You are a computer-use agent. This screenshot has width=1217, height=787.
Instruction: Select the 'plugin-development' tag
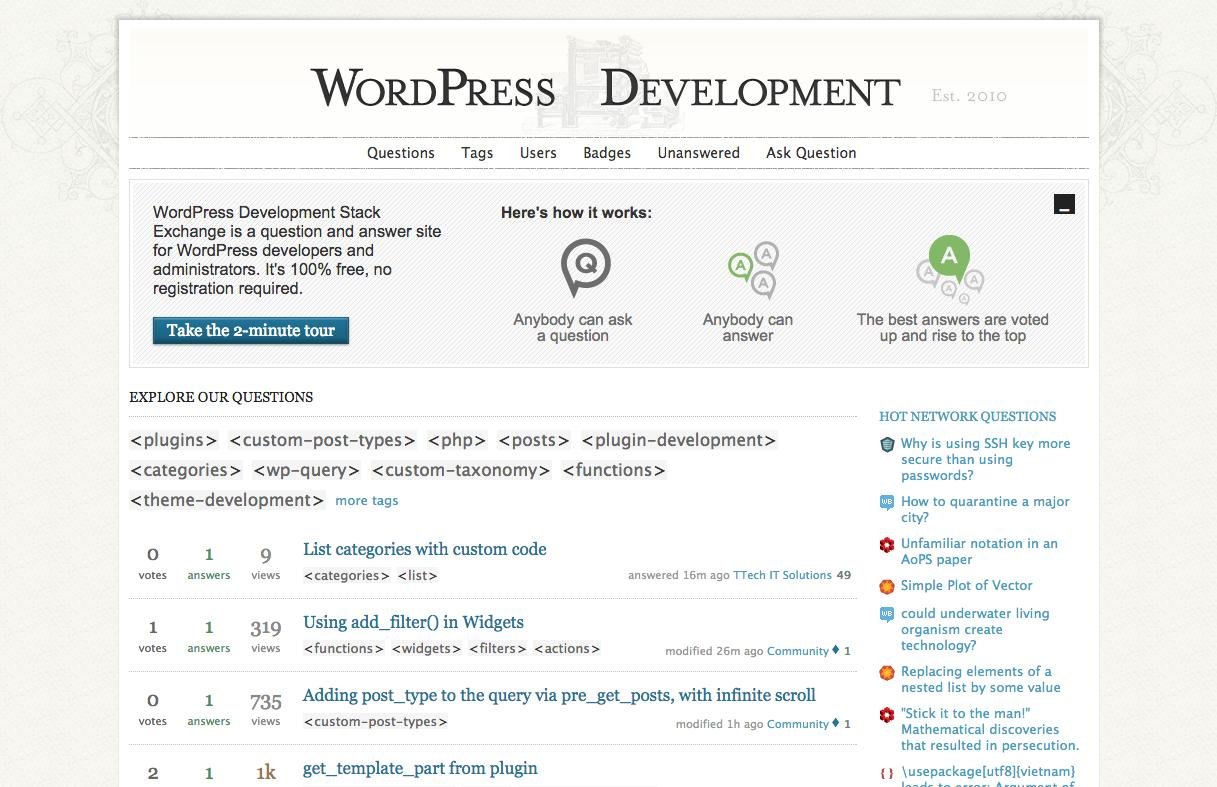click(679, 440)
